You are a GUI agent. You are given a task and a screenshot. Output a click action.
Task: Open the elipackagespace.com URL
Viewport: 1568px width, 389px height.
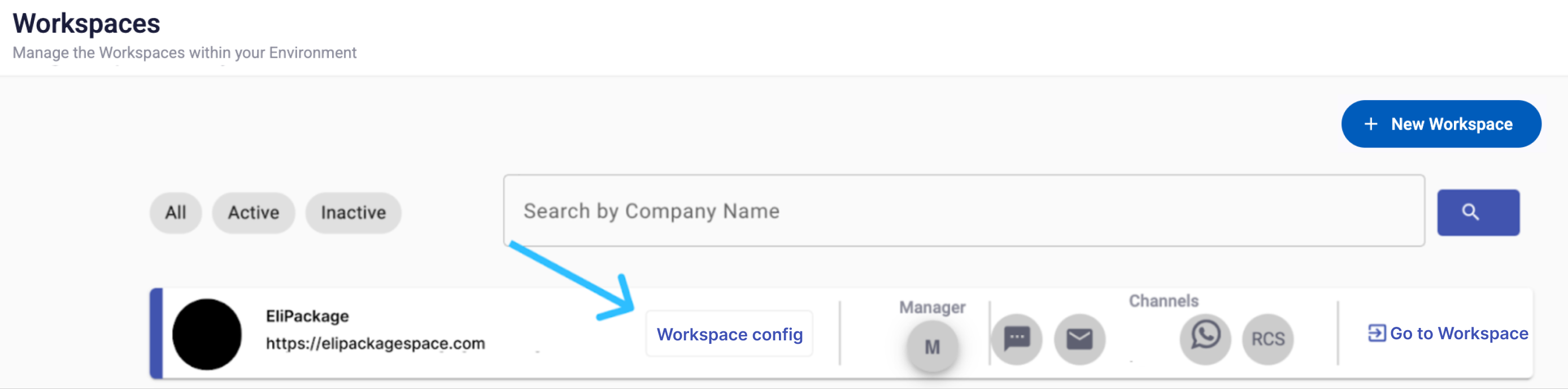click(376, 344)
